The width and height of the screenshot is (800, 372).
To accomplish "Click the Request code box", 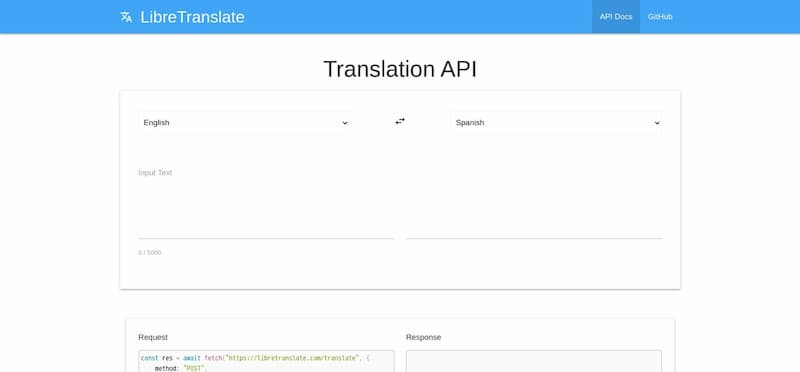I will coord(266,361).
